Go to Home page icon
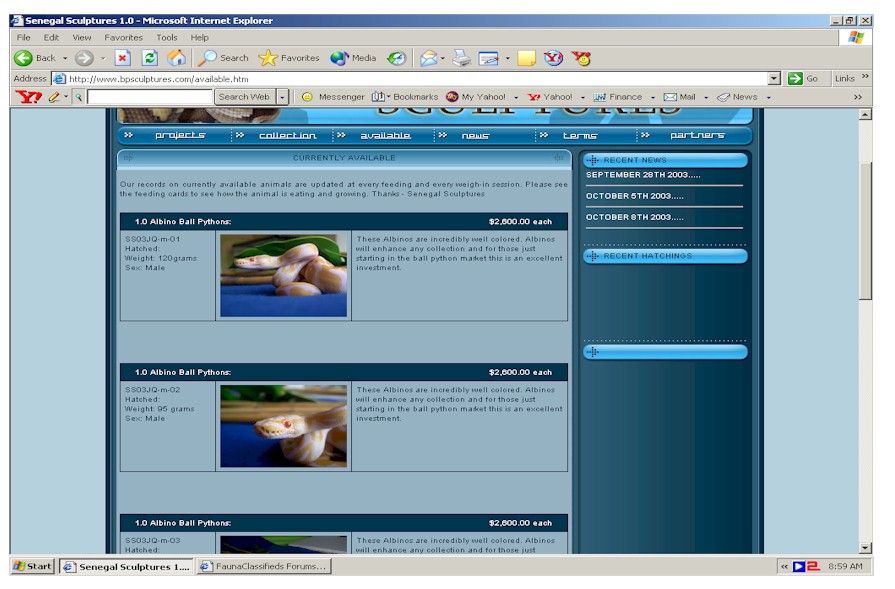This screenshot has width=895, height=589. click(176, 58)
